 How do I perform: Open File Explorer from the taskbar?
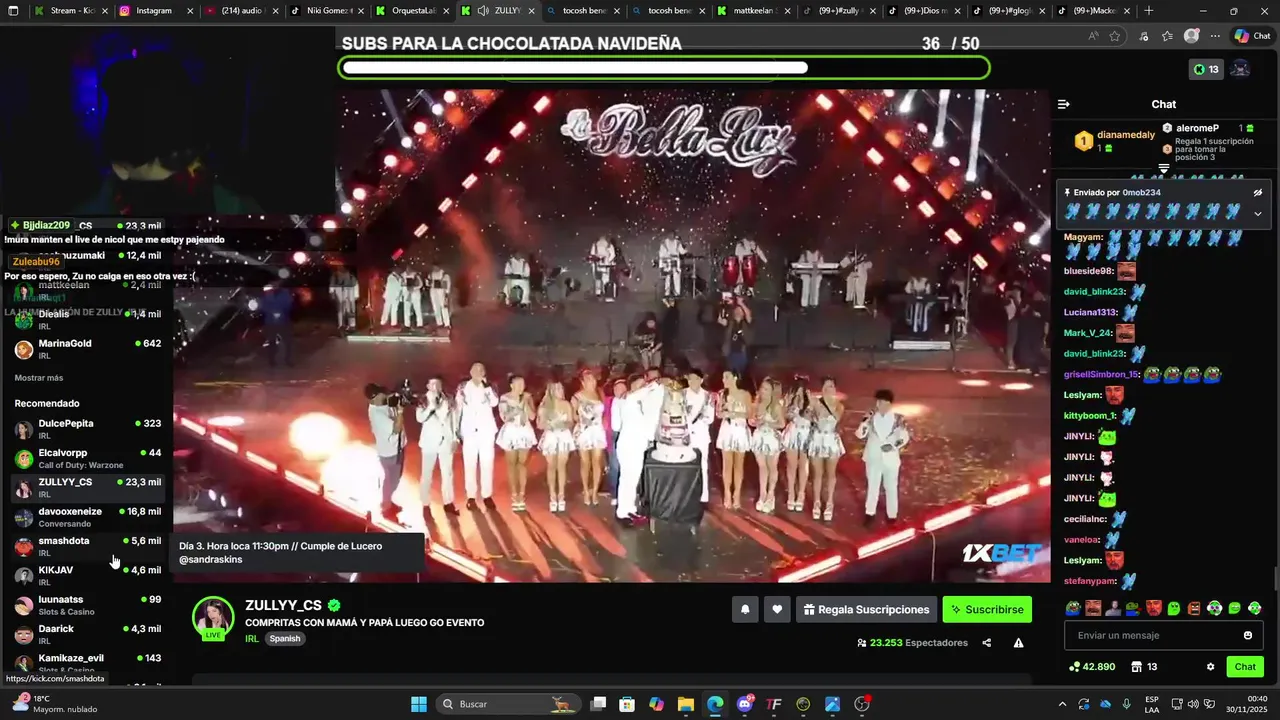(685, 704)
